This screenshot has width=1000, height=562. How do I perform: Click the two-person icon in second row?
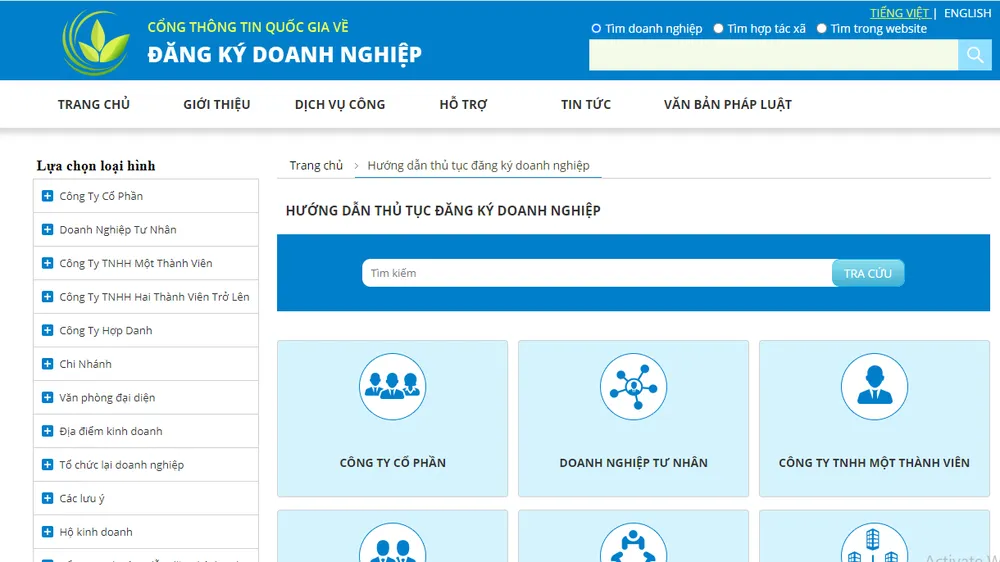click(x=392, y=543)
